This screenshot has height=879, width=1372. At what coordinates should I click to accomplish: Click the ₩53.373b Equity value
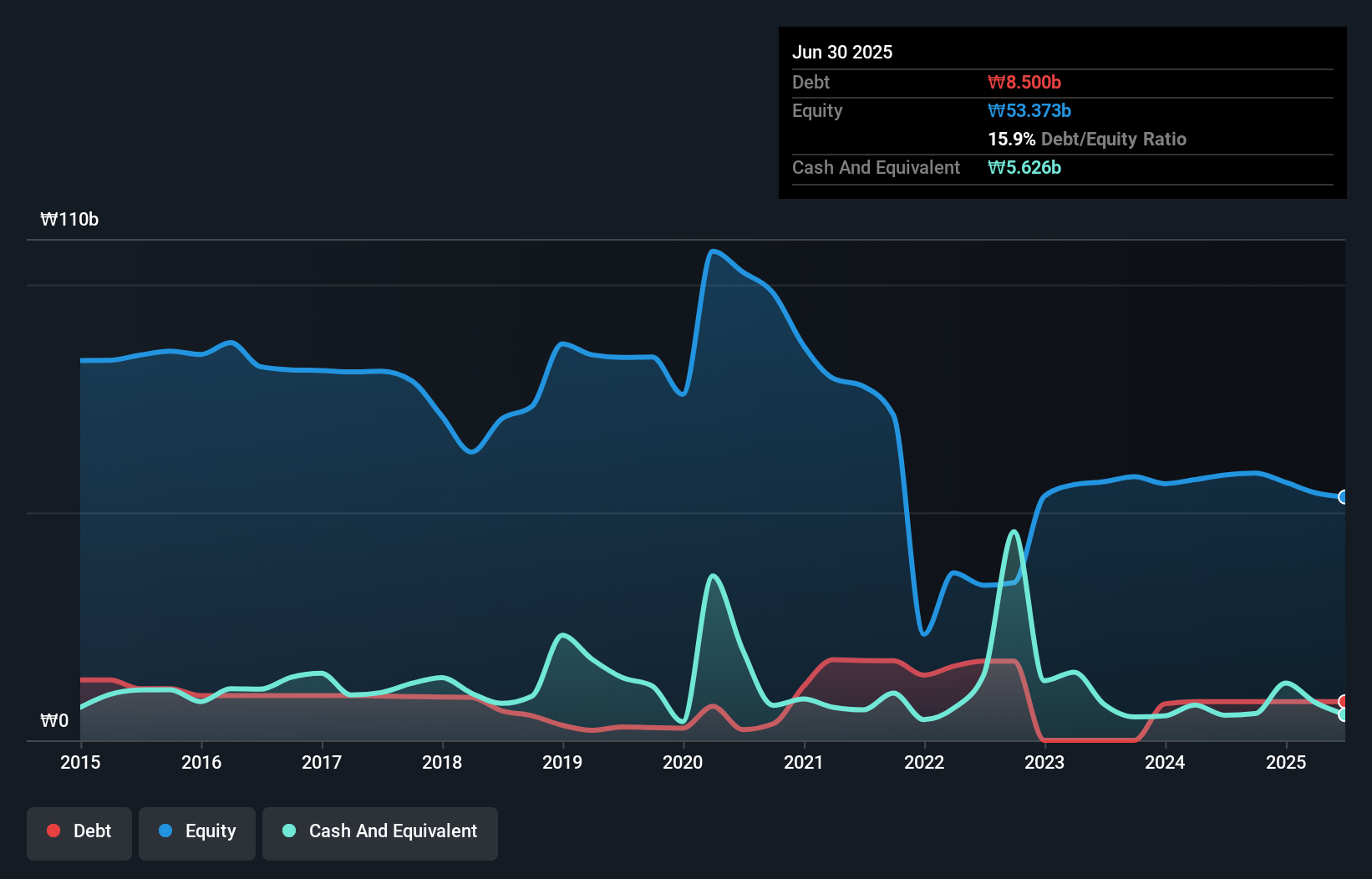(x=1029, y=110)
